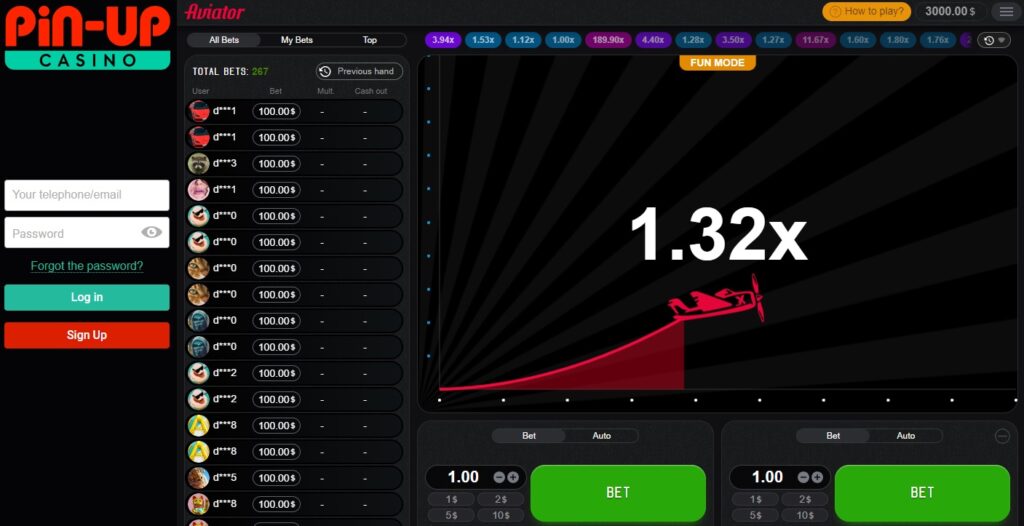Choose 5$ preset in left bet panel
This screenshot has height=526, width=1024.
tap(451, 516)
